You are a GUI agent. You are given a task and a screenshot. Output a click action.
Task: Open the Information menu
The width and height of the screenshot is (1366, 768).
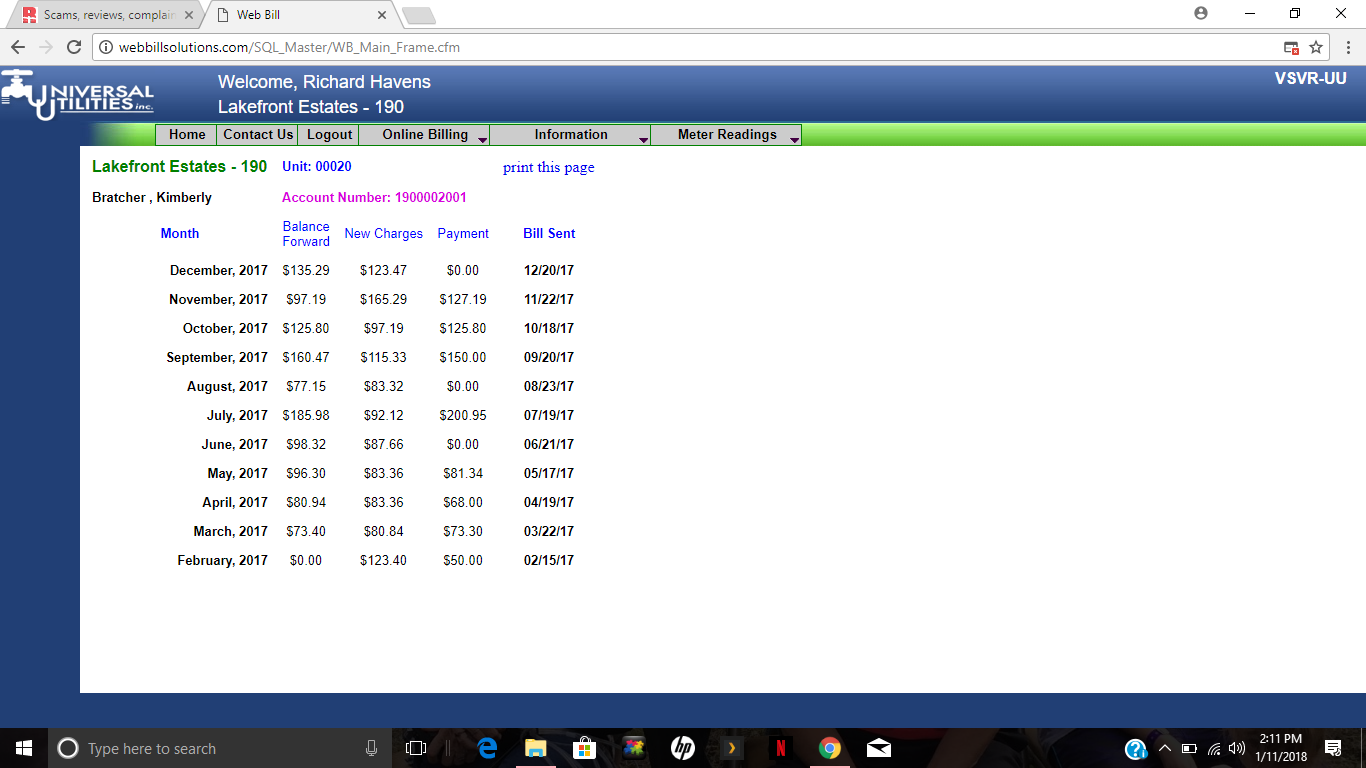(571, 135)
